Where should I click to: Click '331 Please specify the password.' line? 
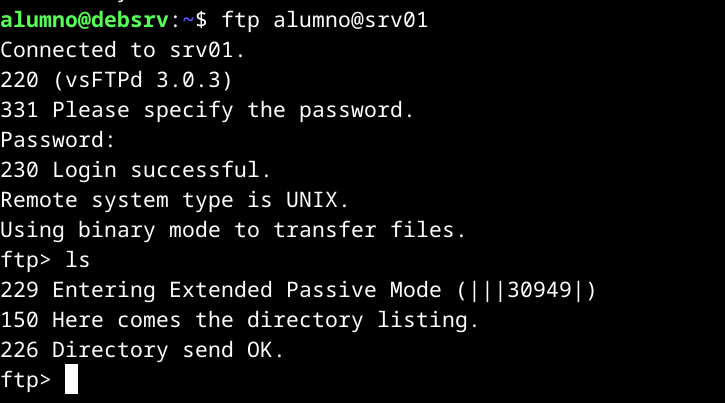(207, 109)
